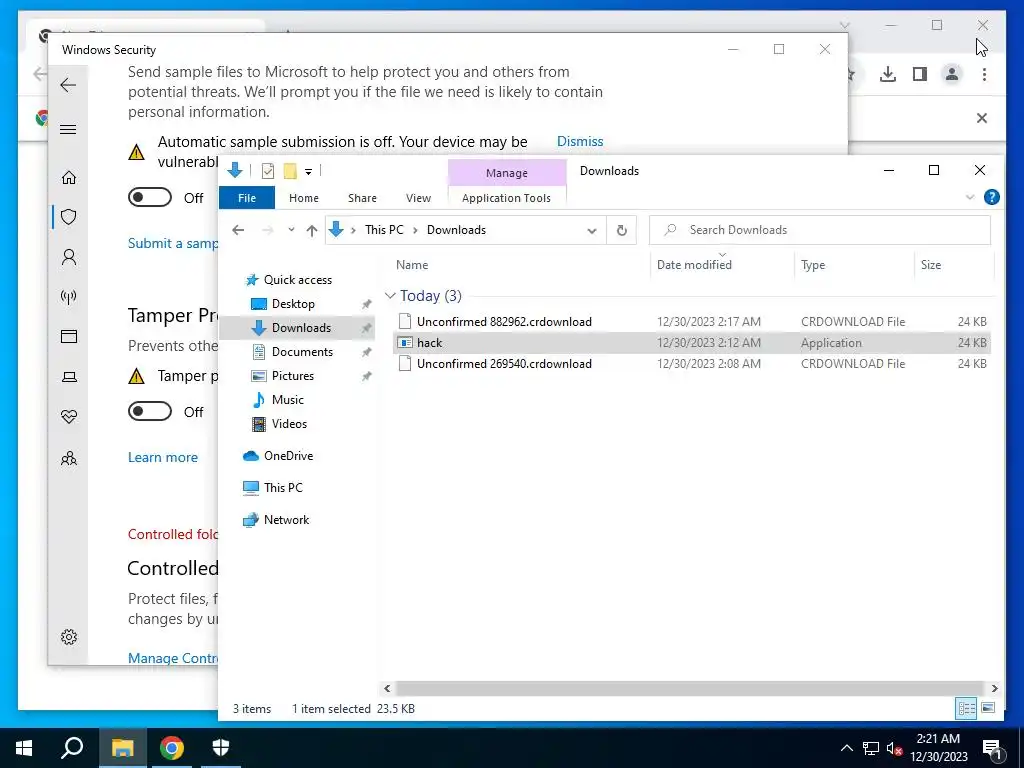1024x768 pixels.
Task: Click Submit a sample link
Action: pyautogui.click(x=172, y=243)
